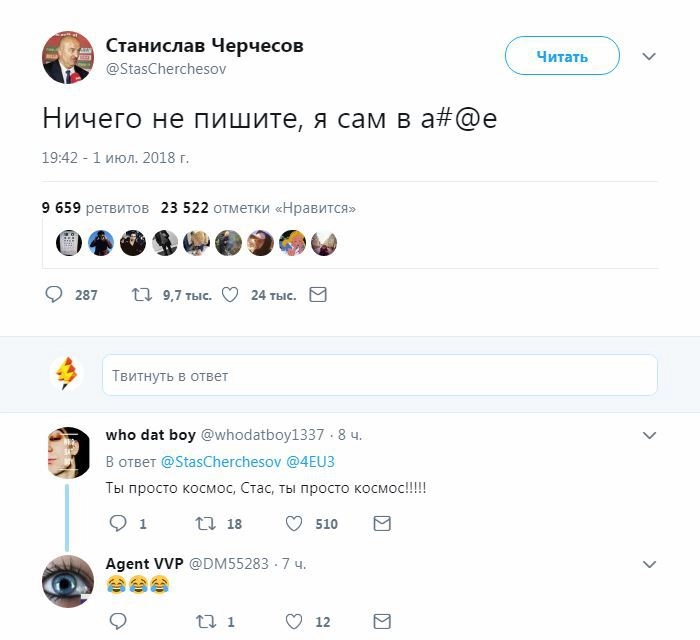Expand options chevron on who dat boy's reply

tap(649, 435)
